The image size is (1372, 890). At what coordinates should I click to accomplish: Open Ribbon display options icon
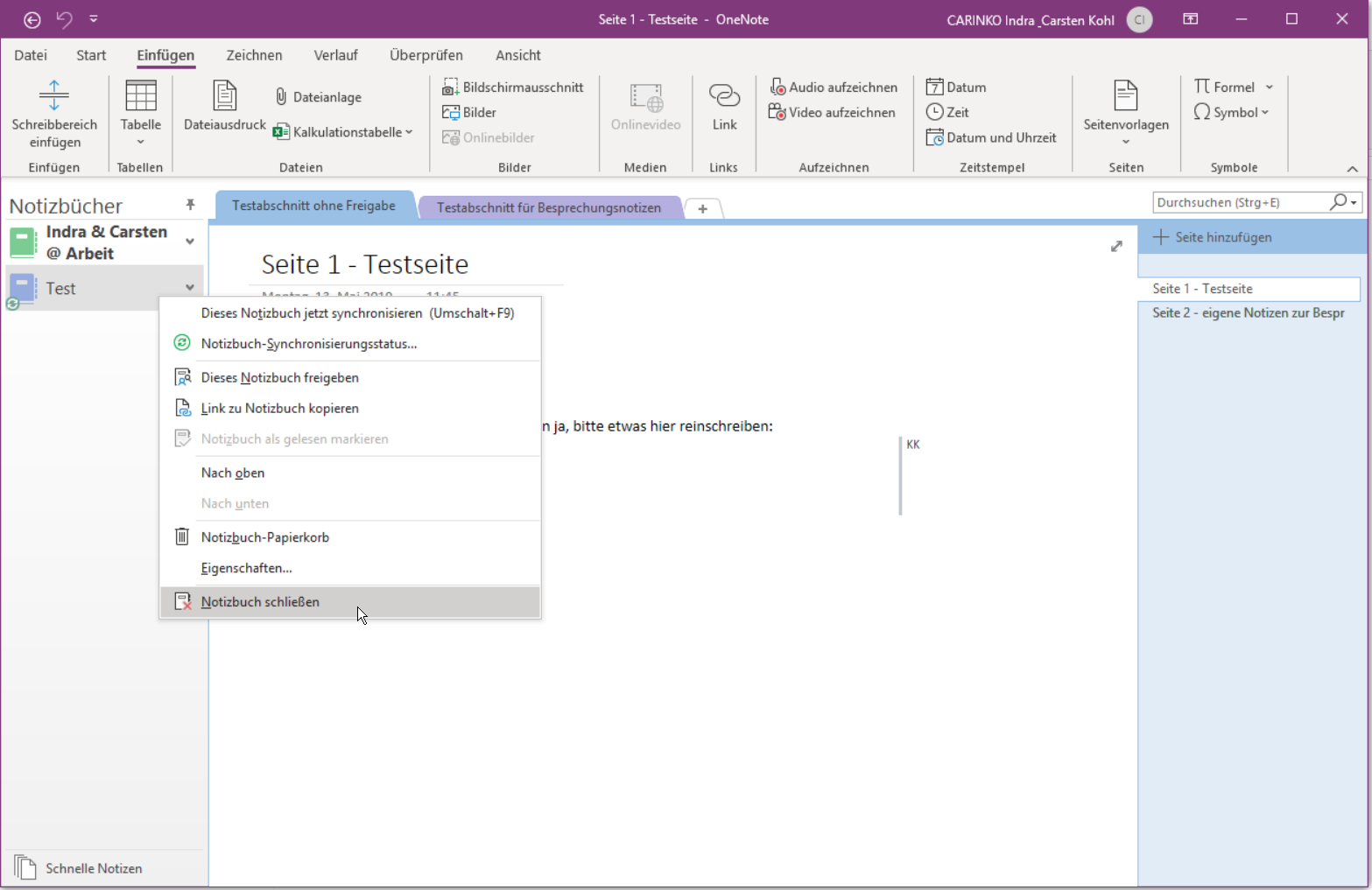1191,19
